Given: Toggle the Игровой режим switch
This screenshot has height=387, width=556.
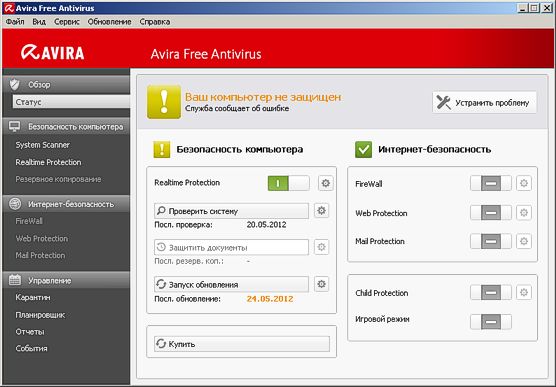Looking at the screenshot, I should pyautogui.click(x=491, y=322).
